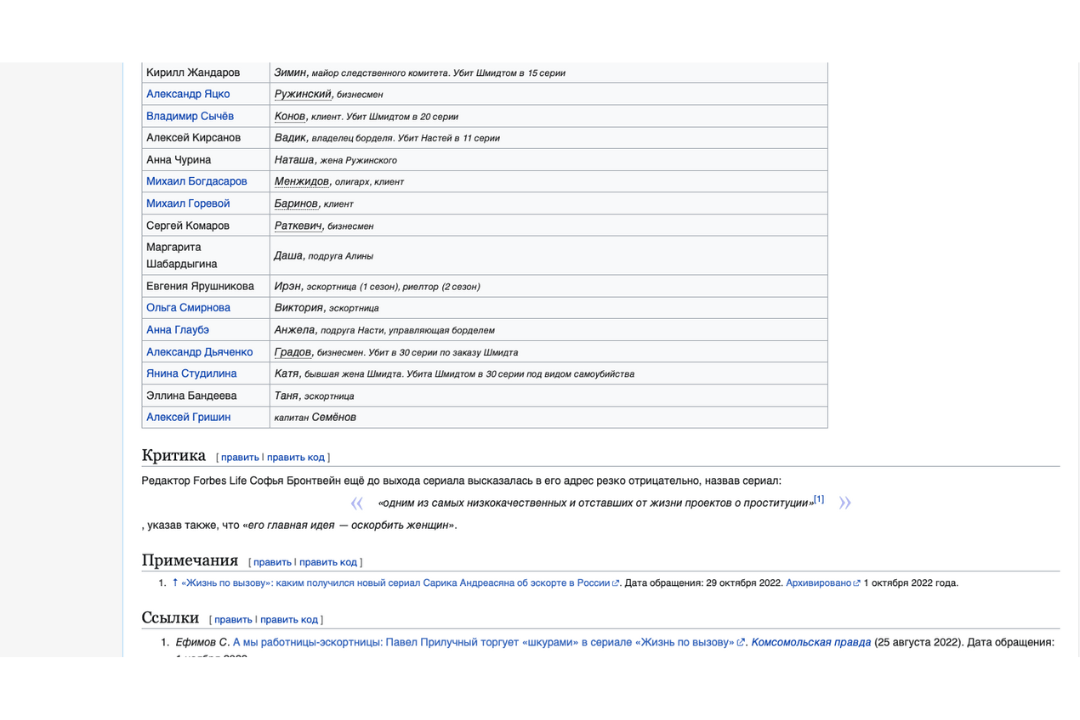This screenshot has width=1080, height=720.
Task: Click 'править' beside the Ссылки heading
Action: (233, 619)
